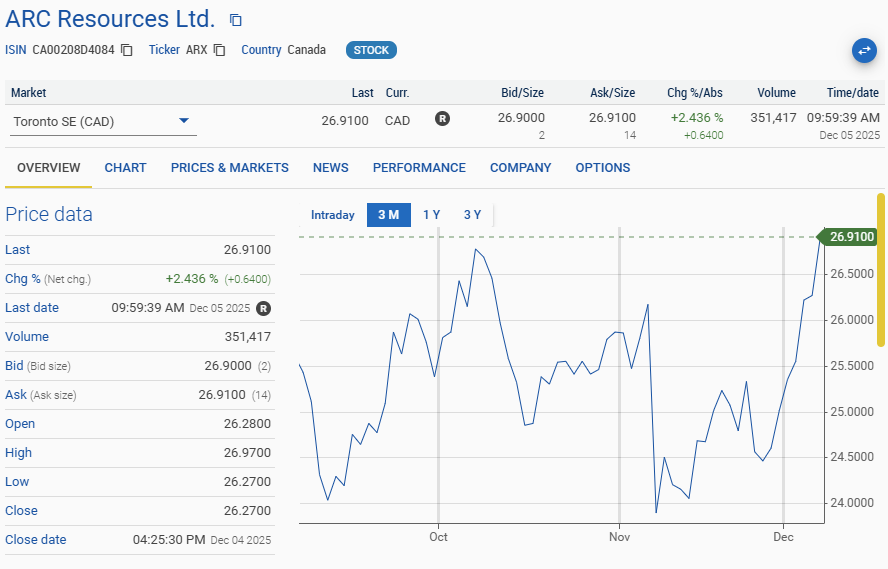Image resolution: width=888 pixels, height=569 pixels.
Task: Open the Toronto SE (CAD) market dropdown
Action: coord(103,122)
